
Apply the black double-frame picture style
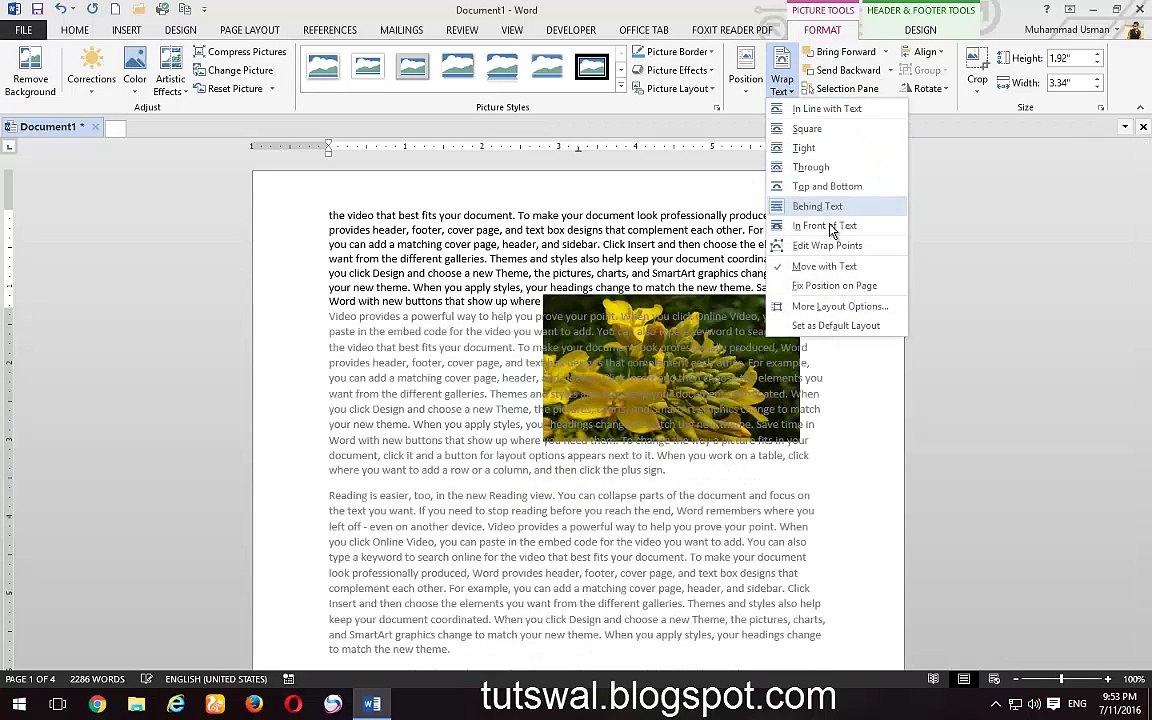591,67
